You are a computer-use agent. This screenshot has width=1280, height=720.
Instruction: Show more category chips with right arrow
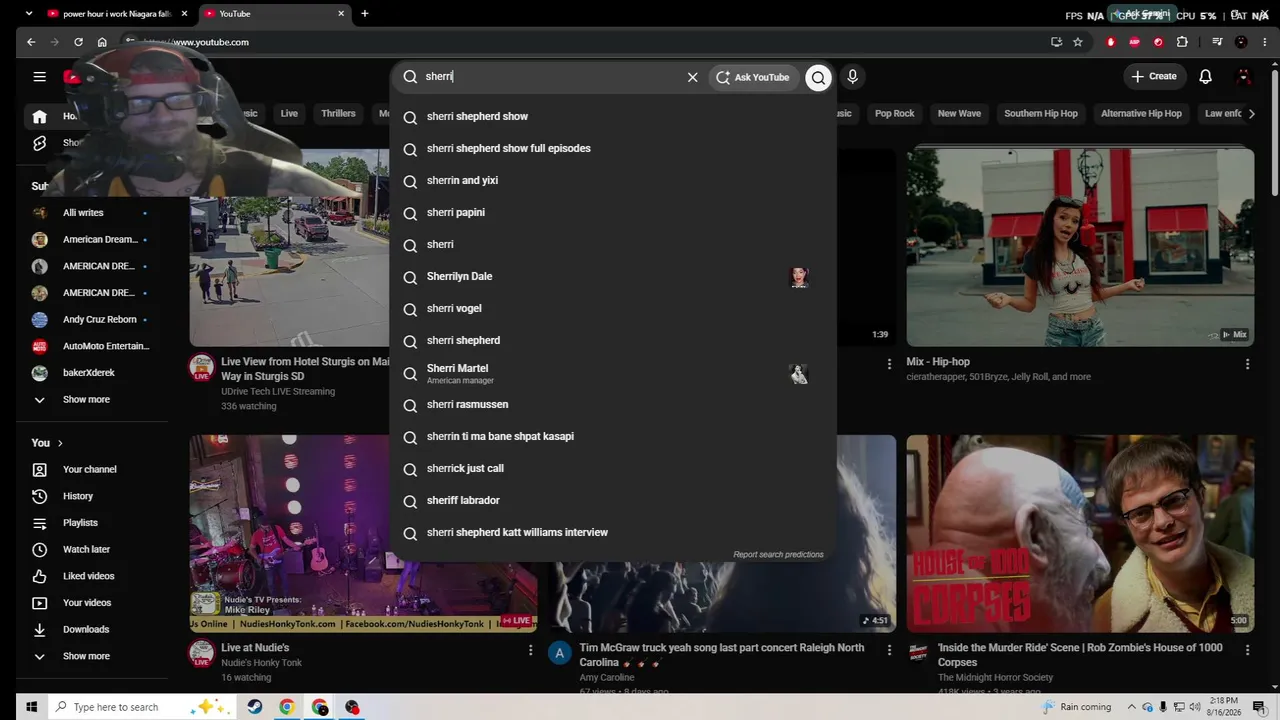1252,114
